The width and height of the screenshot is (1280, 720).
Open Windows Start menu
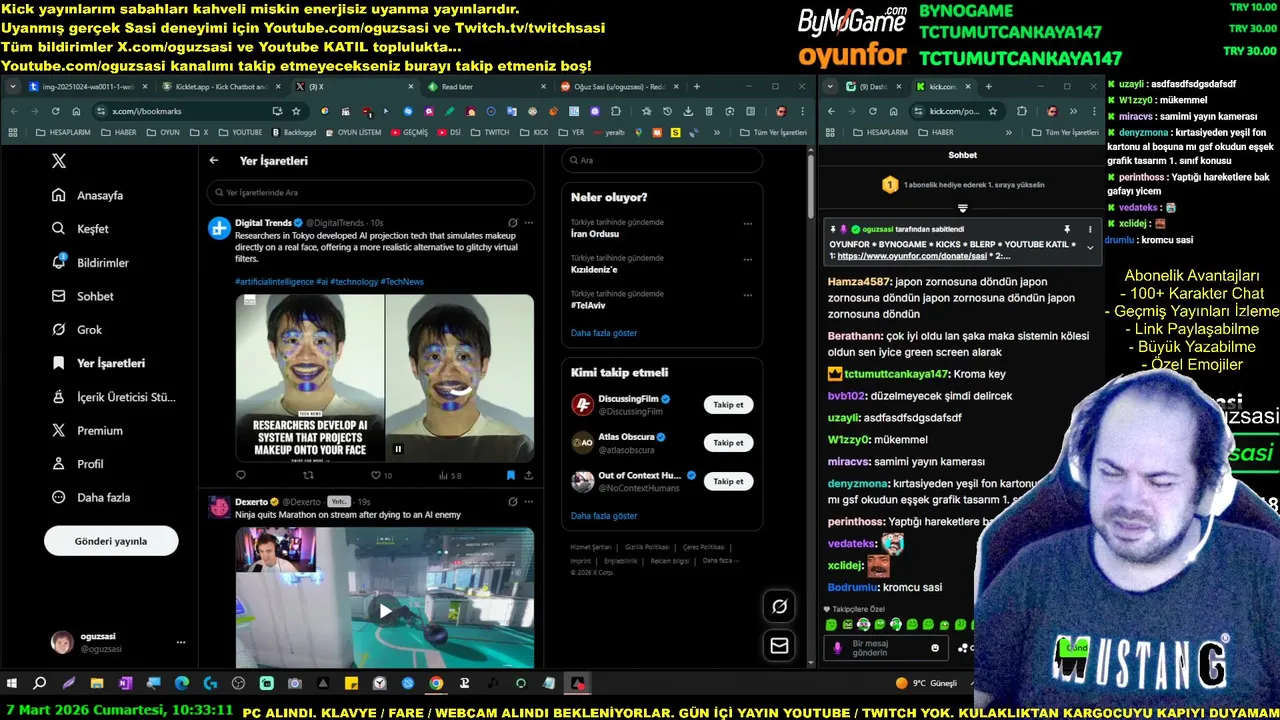point(12,684)
